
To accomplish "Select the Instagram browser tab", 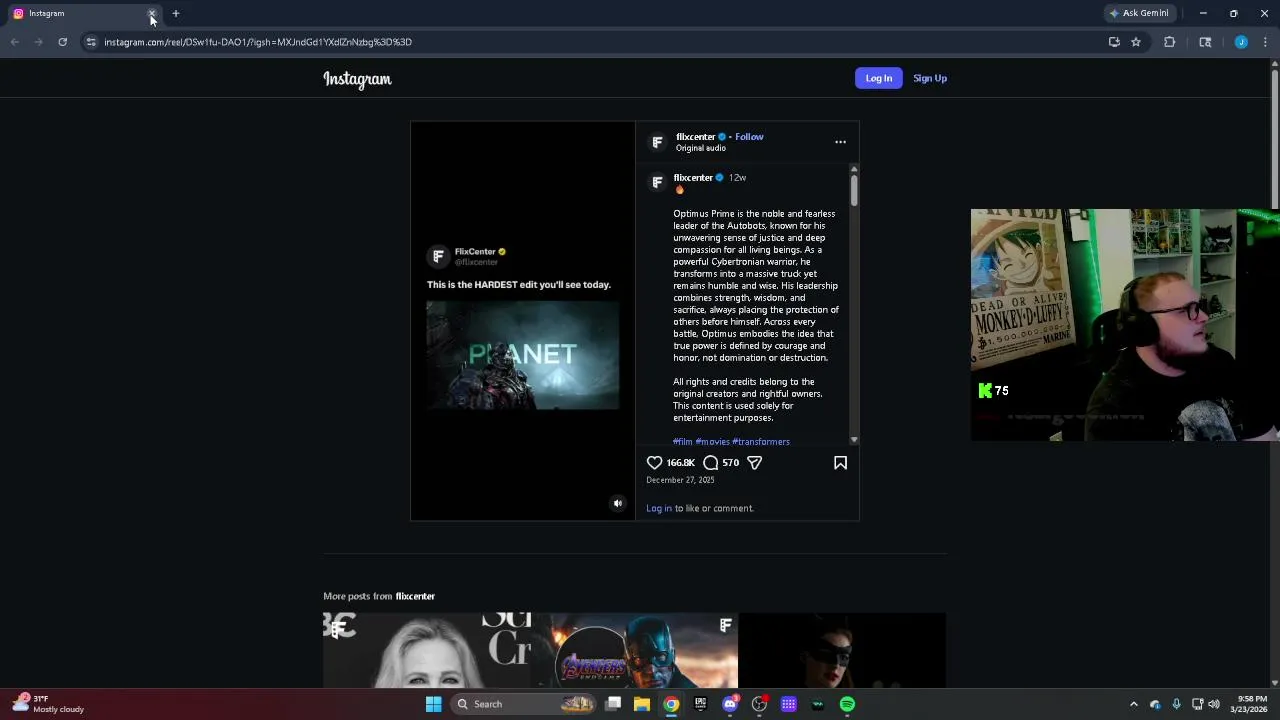I will coord(82,14).
